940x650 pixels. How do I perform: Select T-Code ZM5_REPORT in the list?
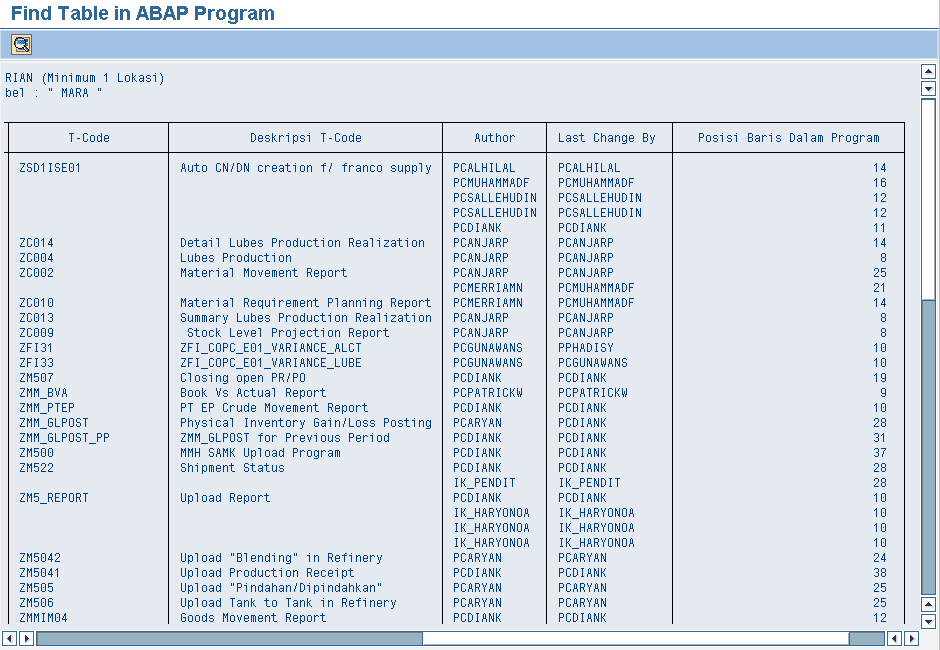coord(54,498)
